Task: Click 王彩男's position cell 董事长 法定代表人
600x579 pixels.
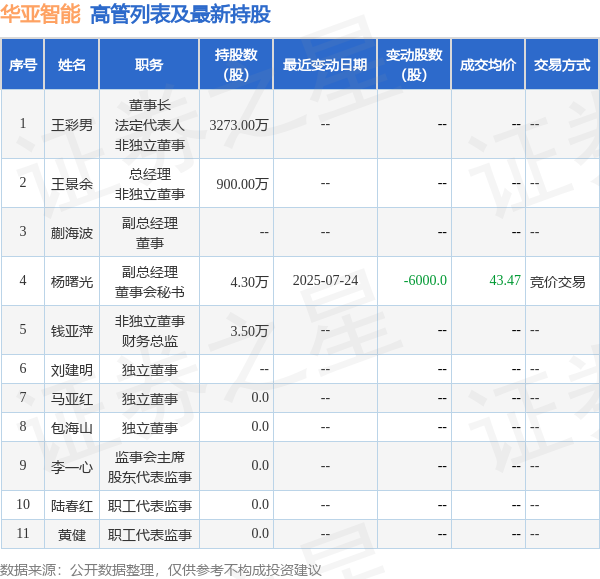Action: [x=150, y=125]
